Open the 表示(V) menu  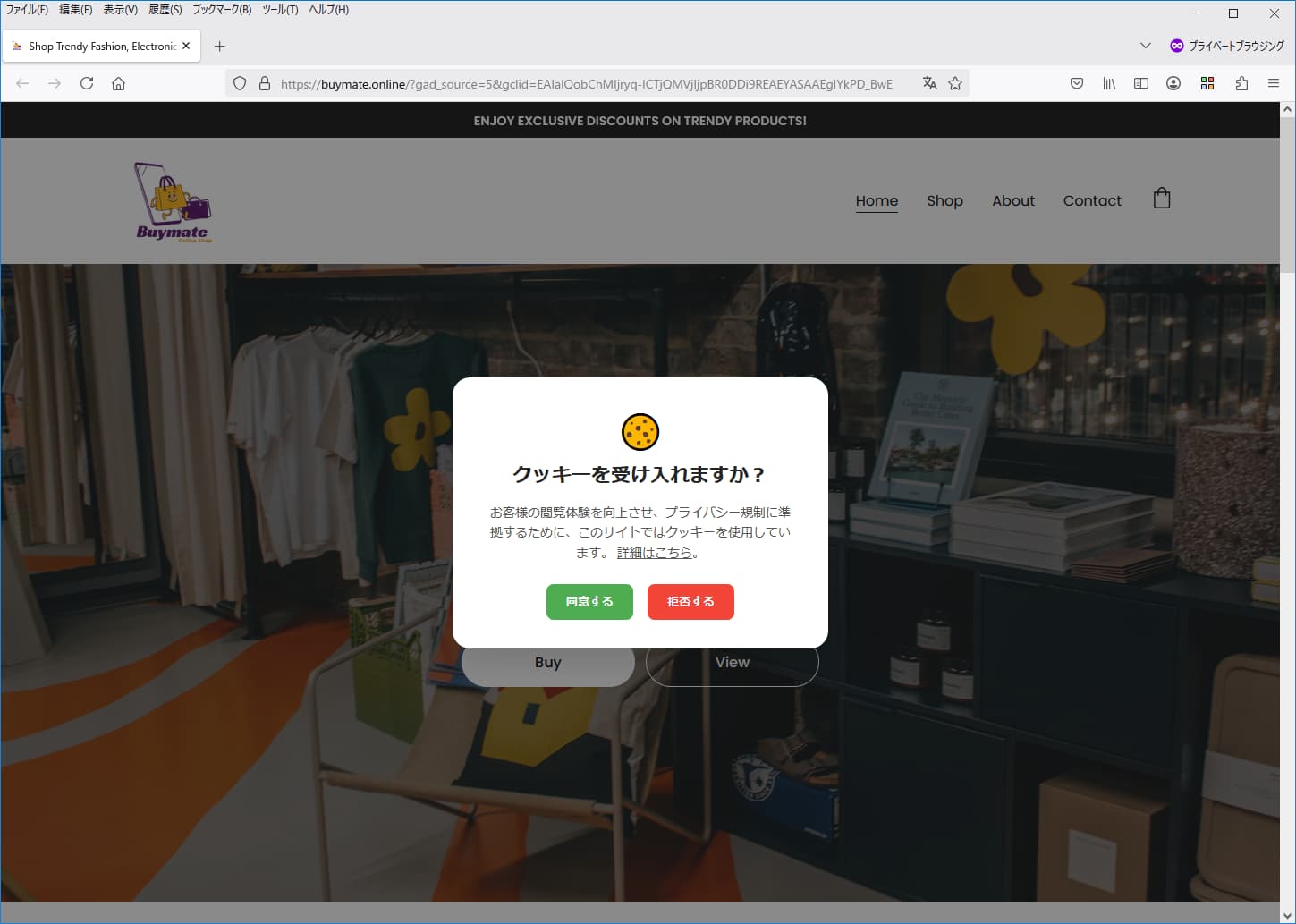pyautogui.click(x=121, y=10)
